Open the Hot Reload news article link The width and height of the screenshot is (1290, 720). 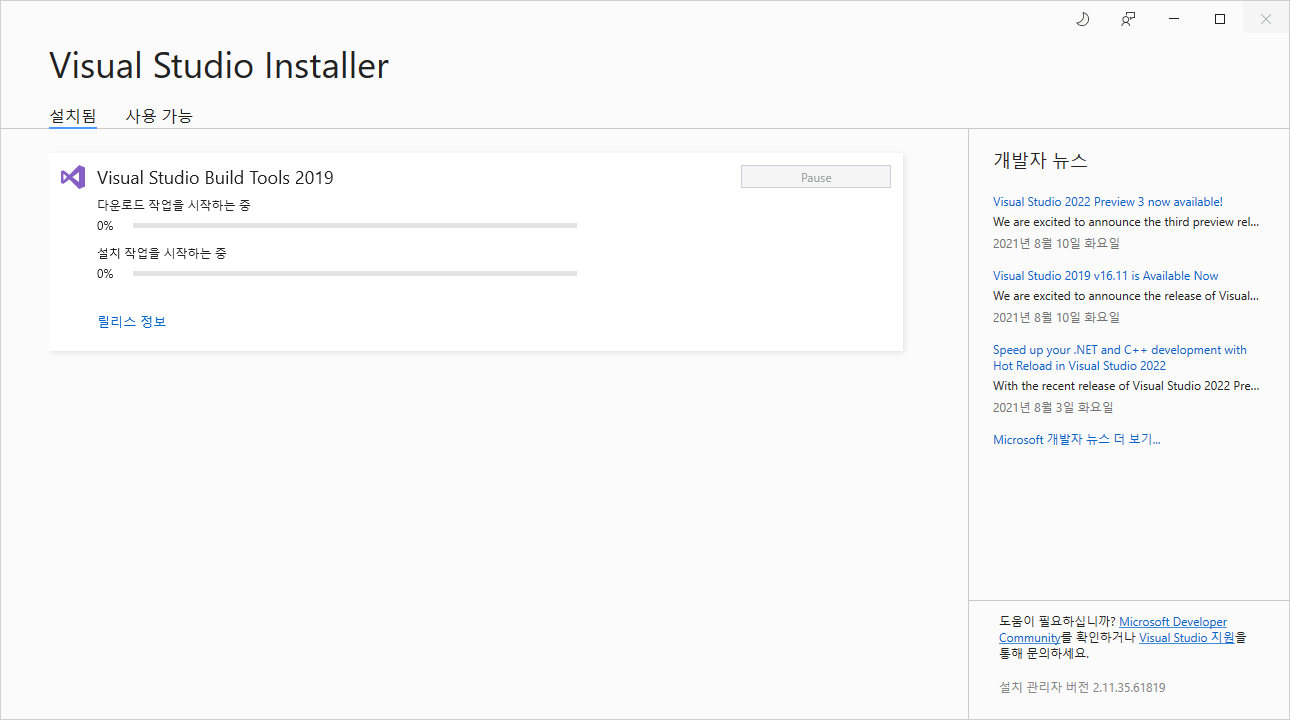pyautogui.click(x=1120, y=358)
